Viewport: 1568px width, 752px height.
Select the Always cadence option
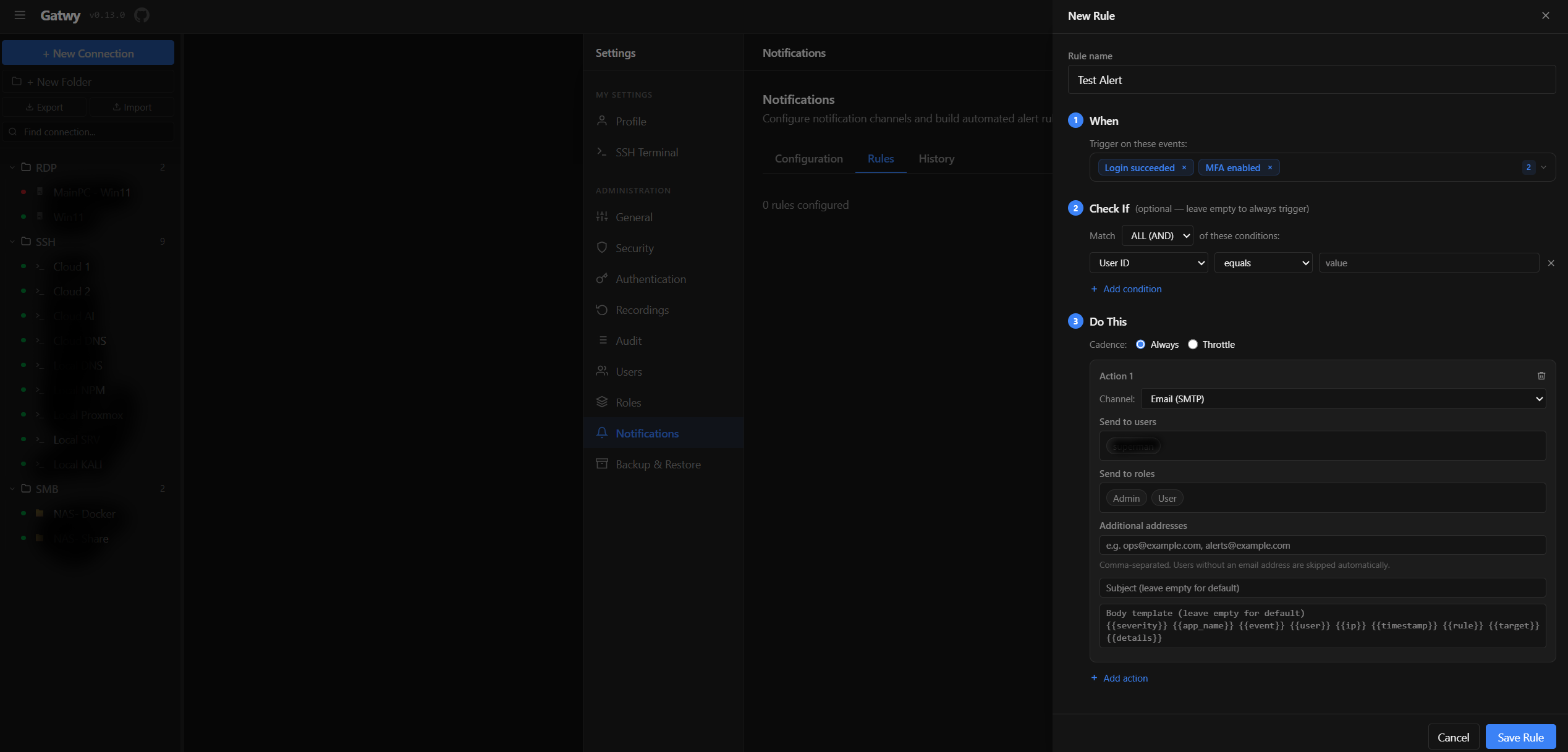[1140, 344]
